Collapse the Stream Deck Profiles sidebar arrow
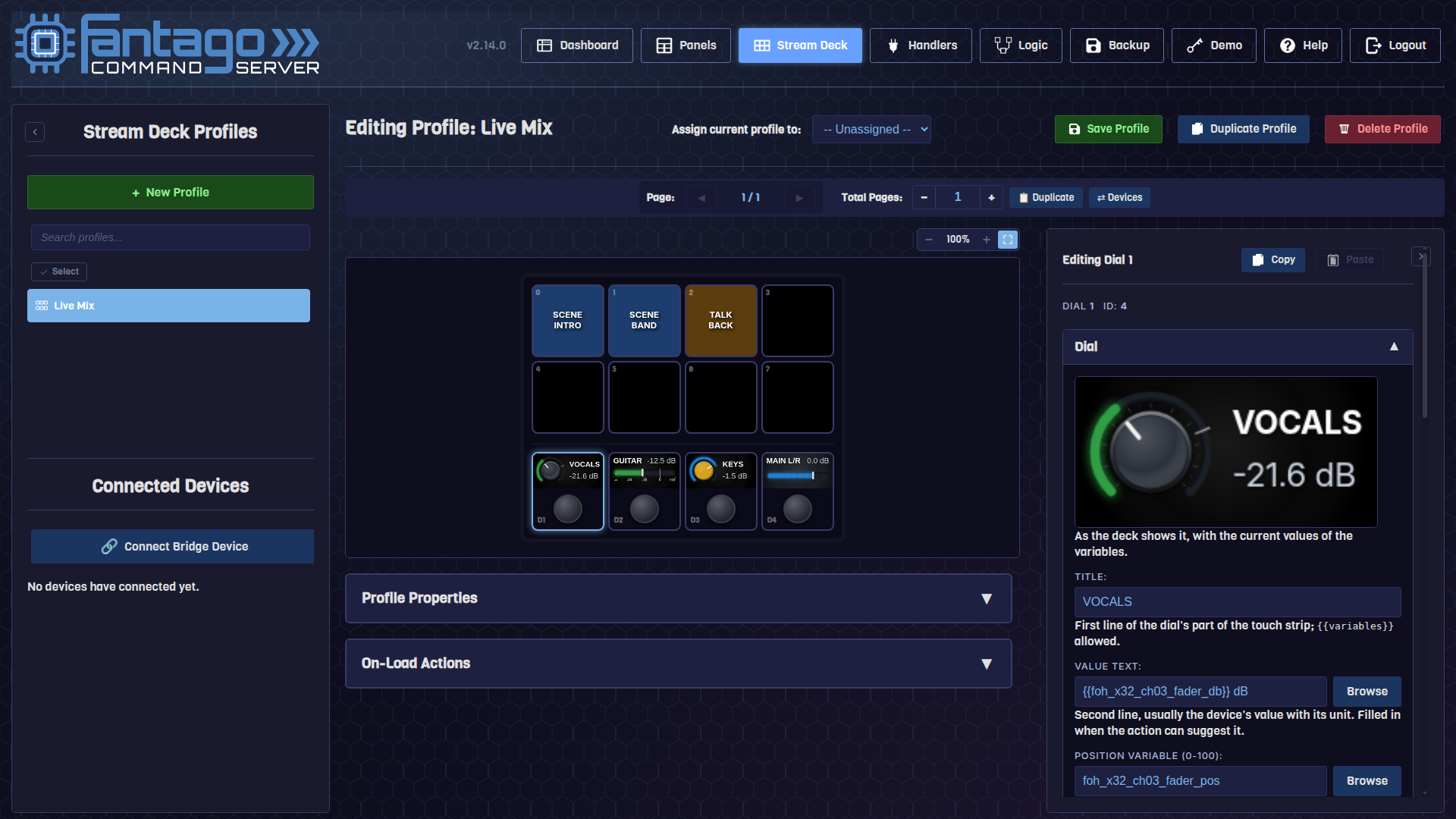 (x=35, y=132)
